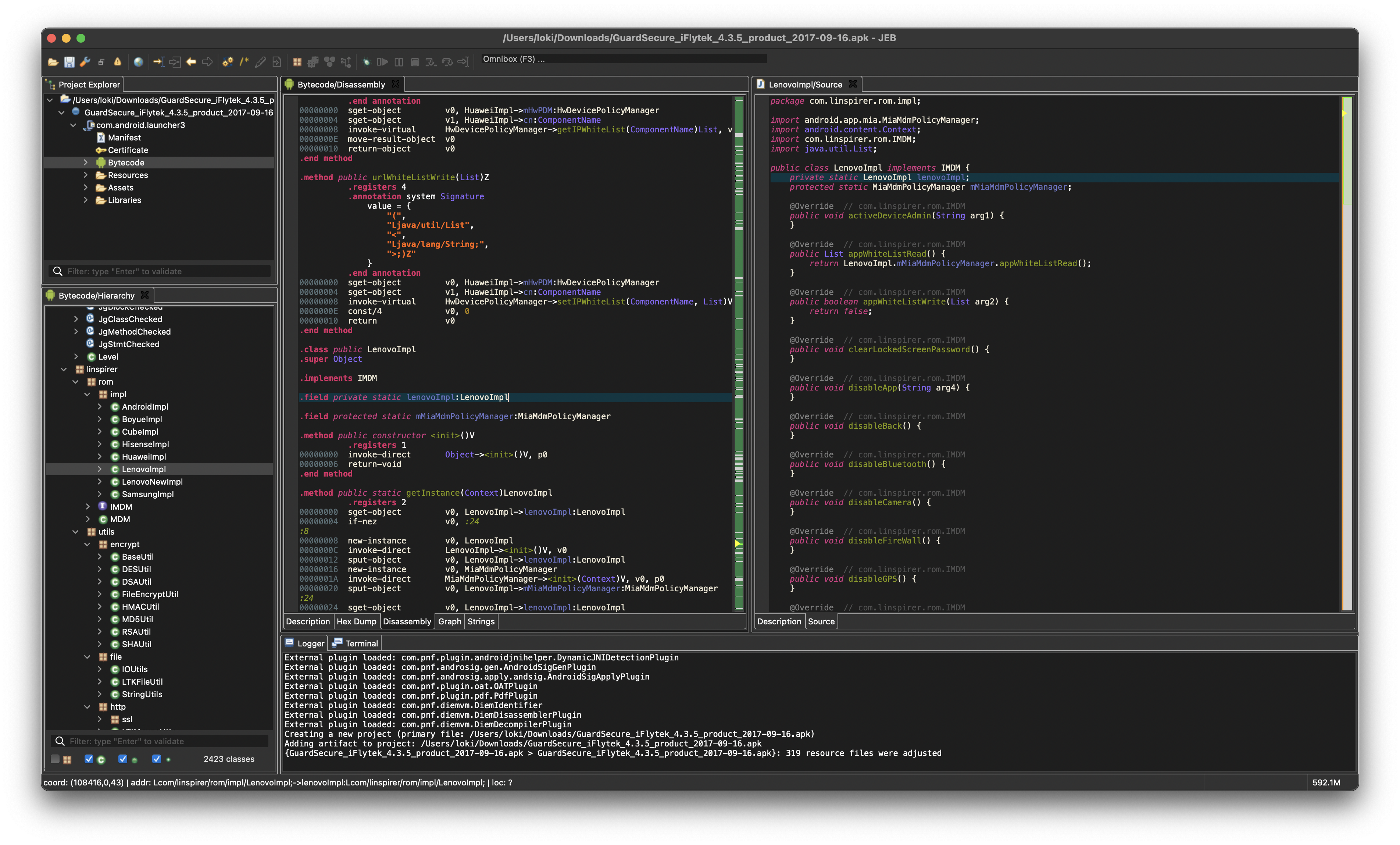Open the Strings tab
Viewport: 1400px width, 845px height.
pyautogui.click(x=481, y=621)
